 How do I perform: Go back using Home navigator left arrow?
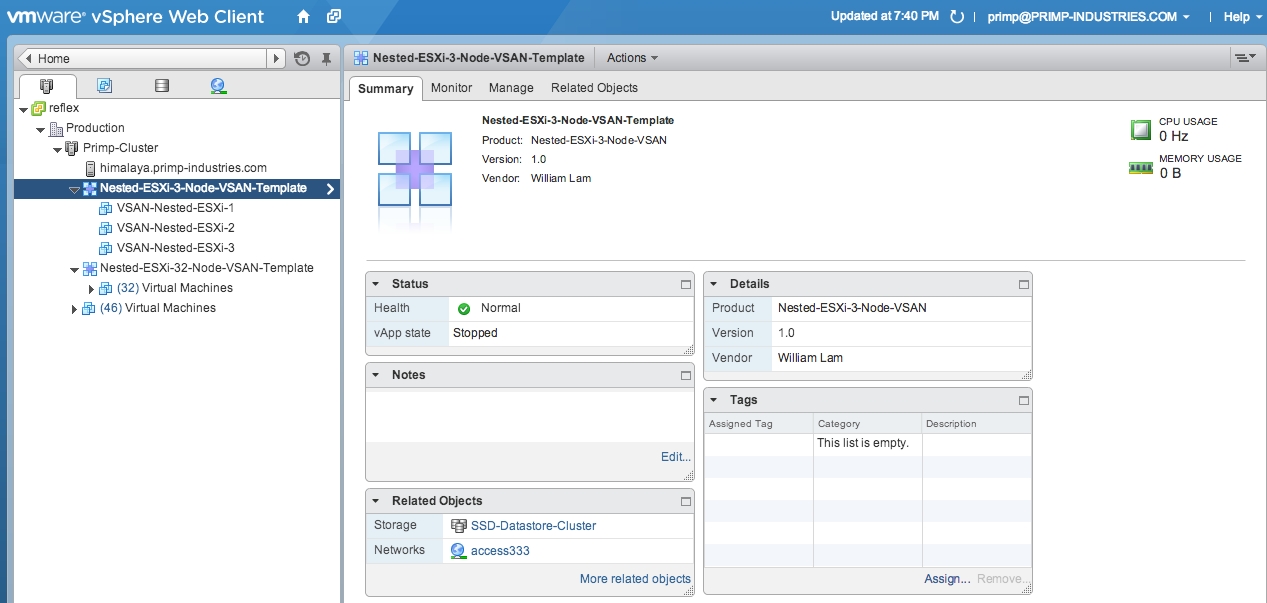[x=27, y=59]
